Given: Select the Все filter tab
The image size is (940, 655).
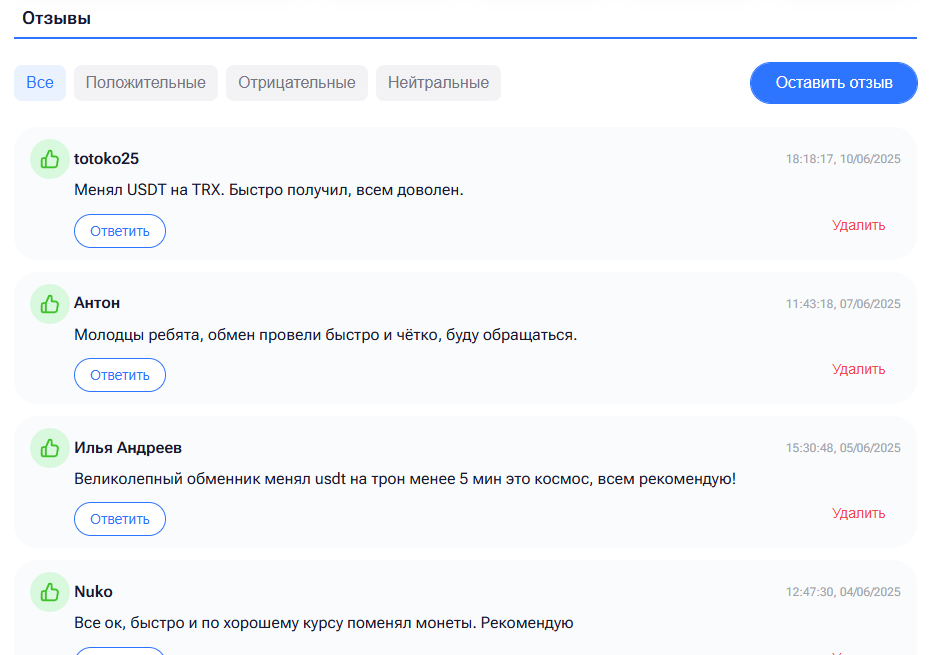Looking at the screenshot, I should tap(40, 83).
